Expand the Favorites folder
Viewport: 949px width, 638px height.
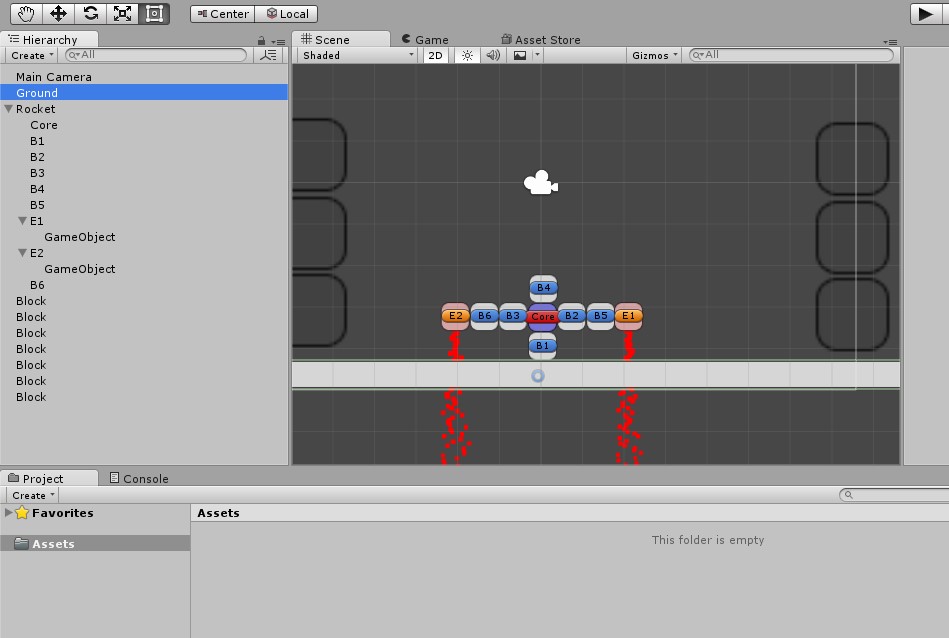[8, 513]
